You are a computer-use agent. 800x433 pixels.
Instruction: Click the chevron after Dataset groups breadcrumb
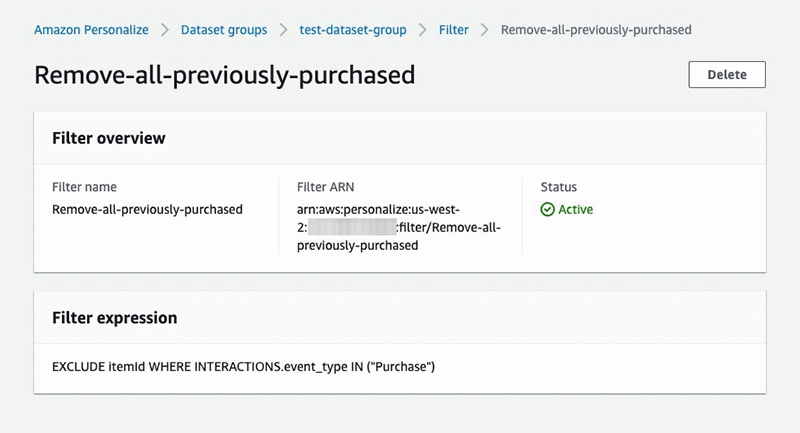coord(283,30)
